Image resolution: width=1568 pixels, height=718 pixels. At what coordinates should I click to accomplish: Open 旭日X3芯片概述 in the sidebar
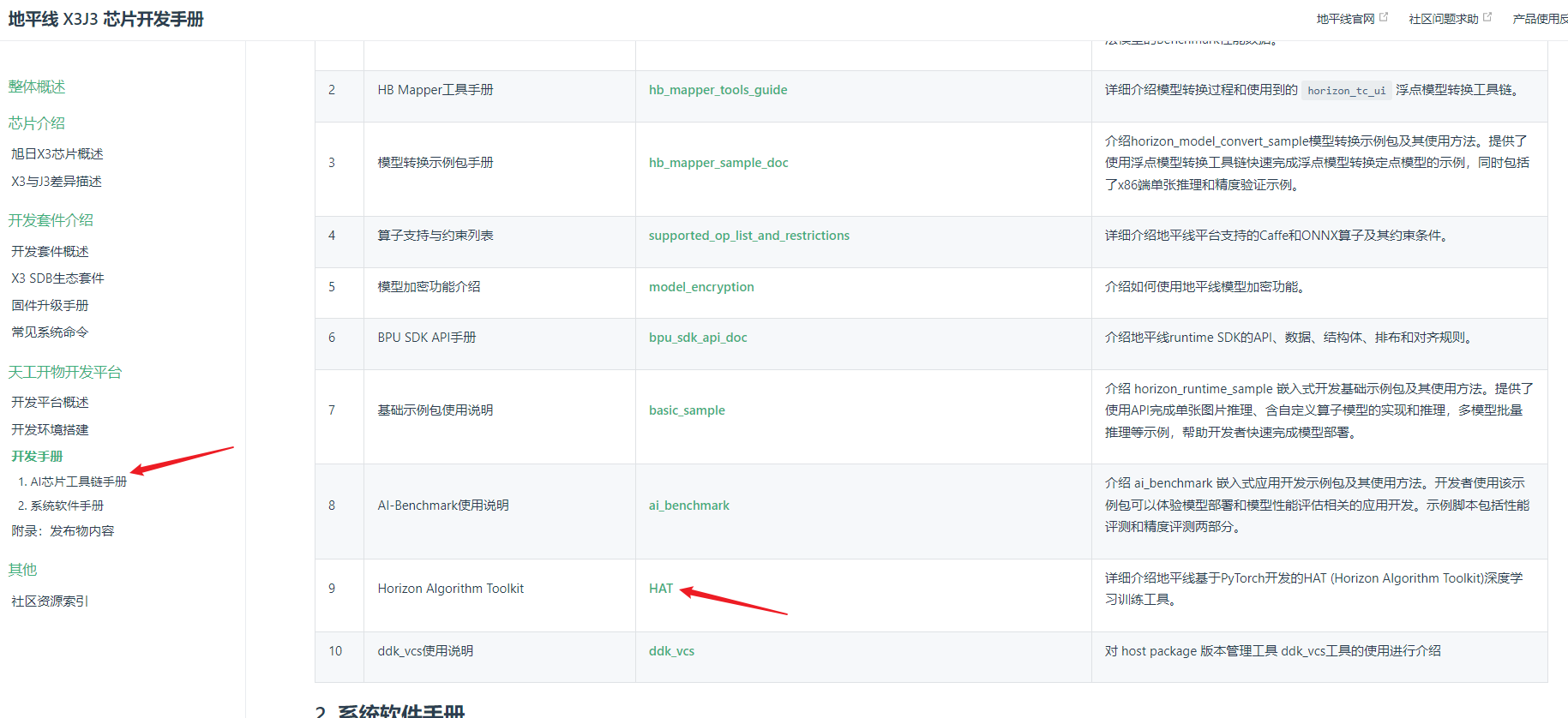click(x=57, y=154)
